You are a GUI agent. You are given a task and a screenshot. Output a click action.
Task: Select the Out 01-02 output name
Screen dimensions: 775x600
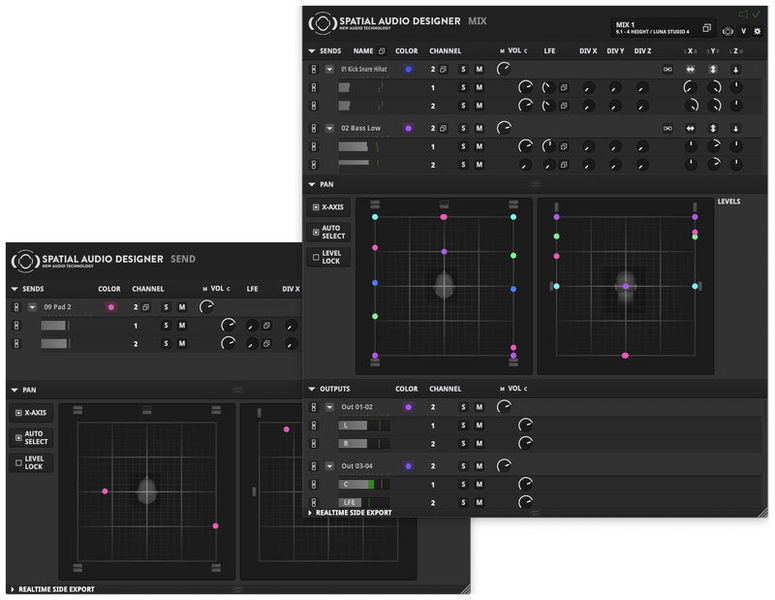(x=357, y=407)
